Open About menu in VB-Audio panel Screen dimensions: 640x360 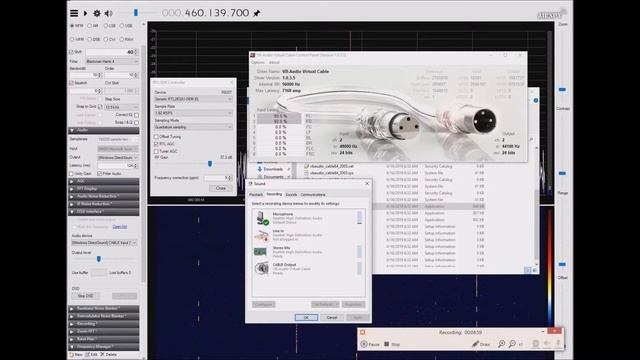coord(274,62)
